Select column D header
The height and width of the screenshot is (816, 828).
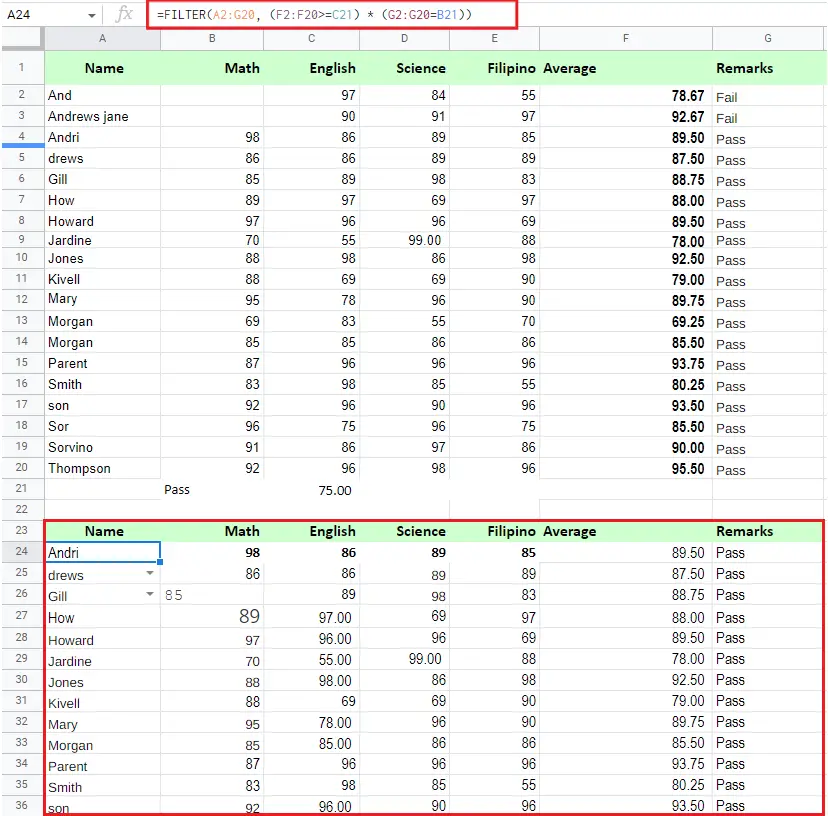coord(404,39)
